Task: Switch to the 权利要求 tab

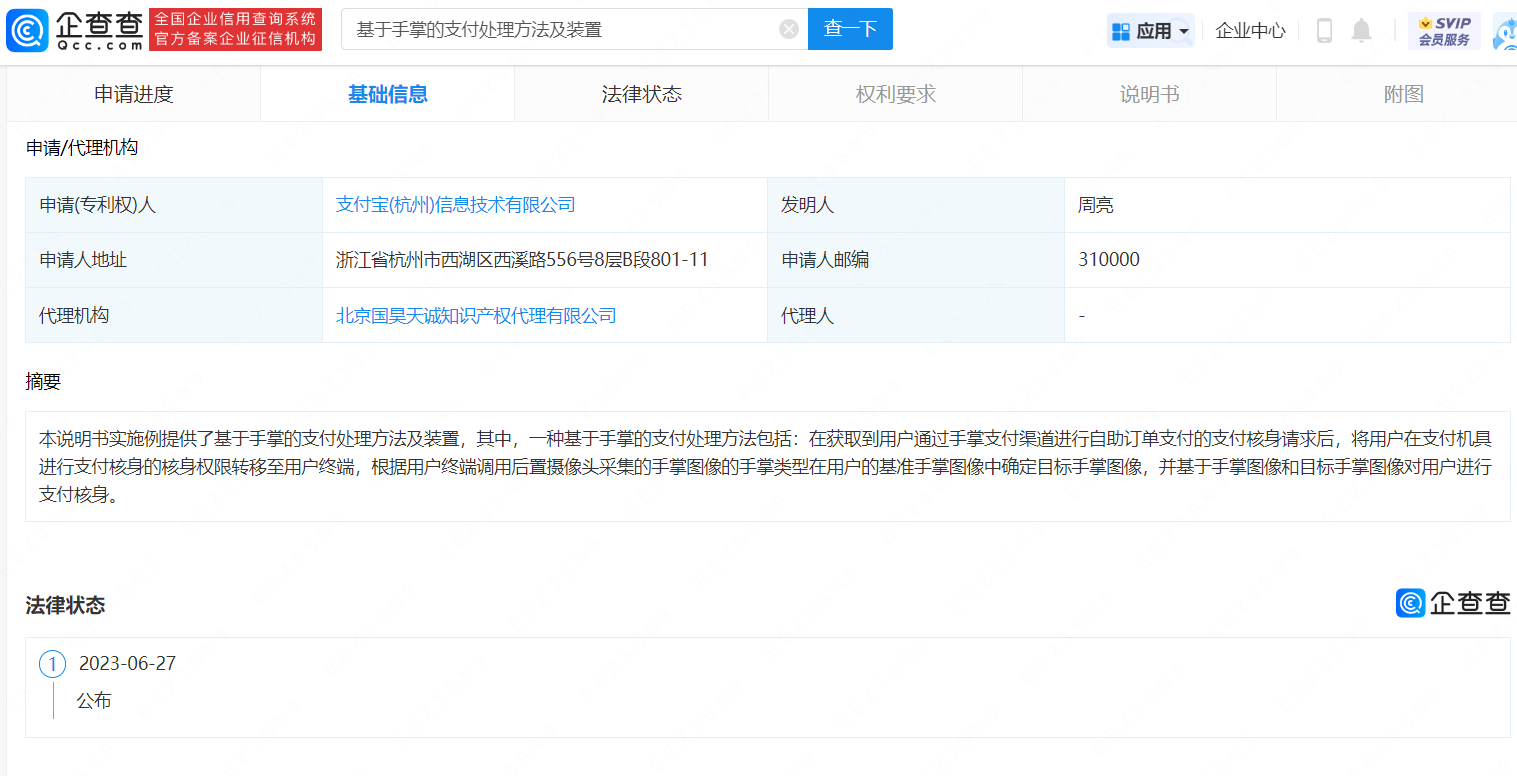Action: (x=896, y=94)
